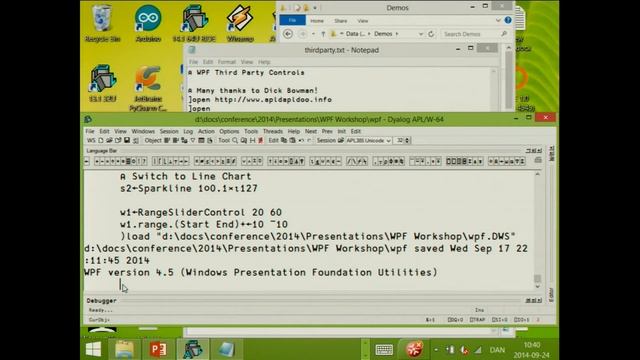
Task: Open the Tools menu in Dyalog
Action: 251,131
